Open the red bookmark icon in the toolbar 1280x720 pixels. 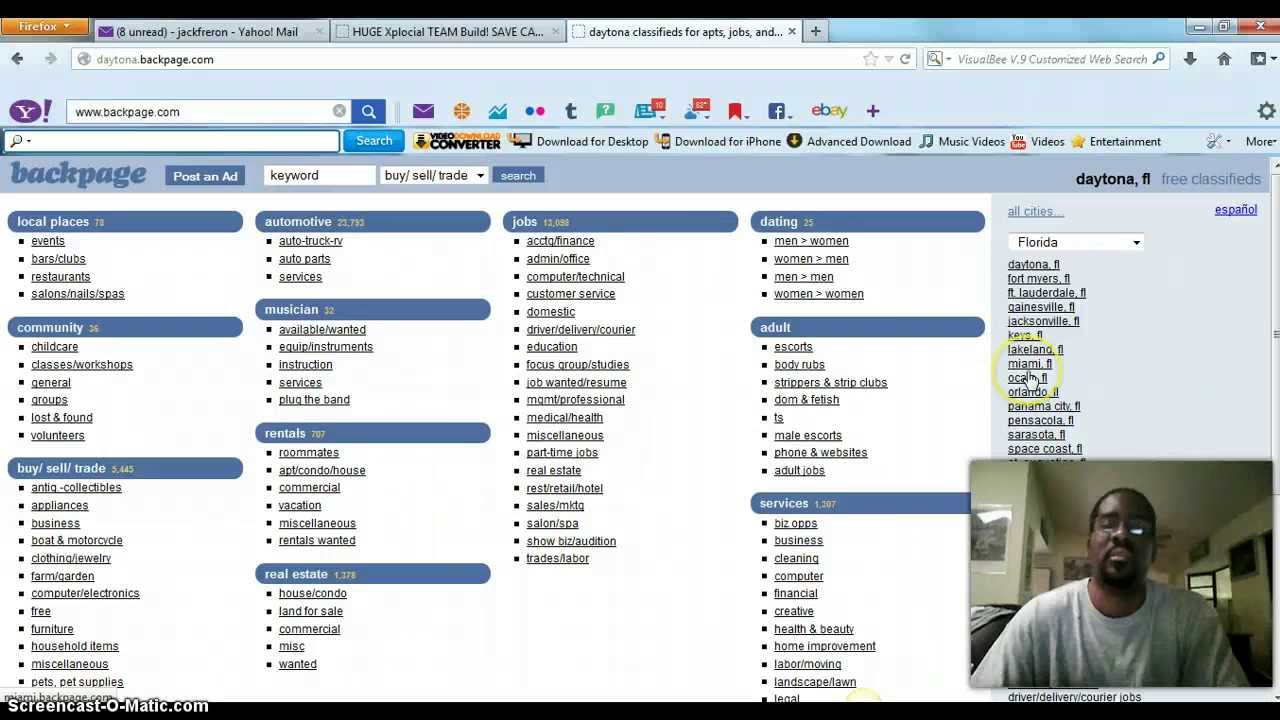point(735,111)
